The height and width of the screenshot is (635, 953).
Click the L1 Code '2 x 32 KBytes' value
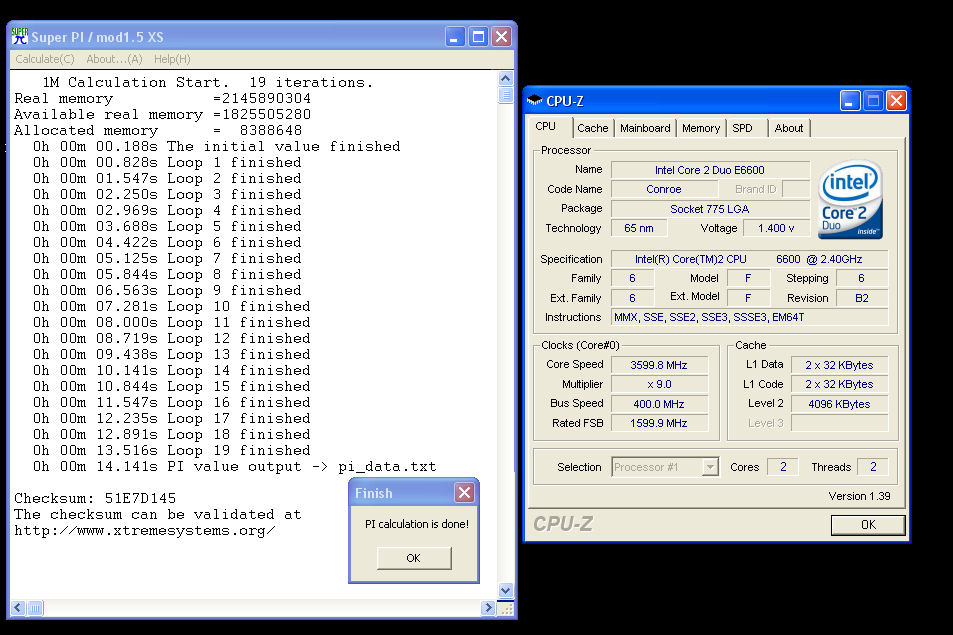tap(839, 385)
